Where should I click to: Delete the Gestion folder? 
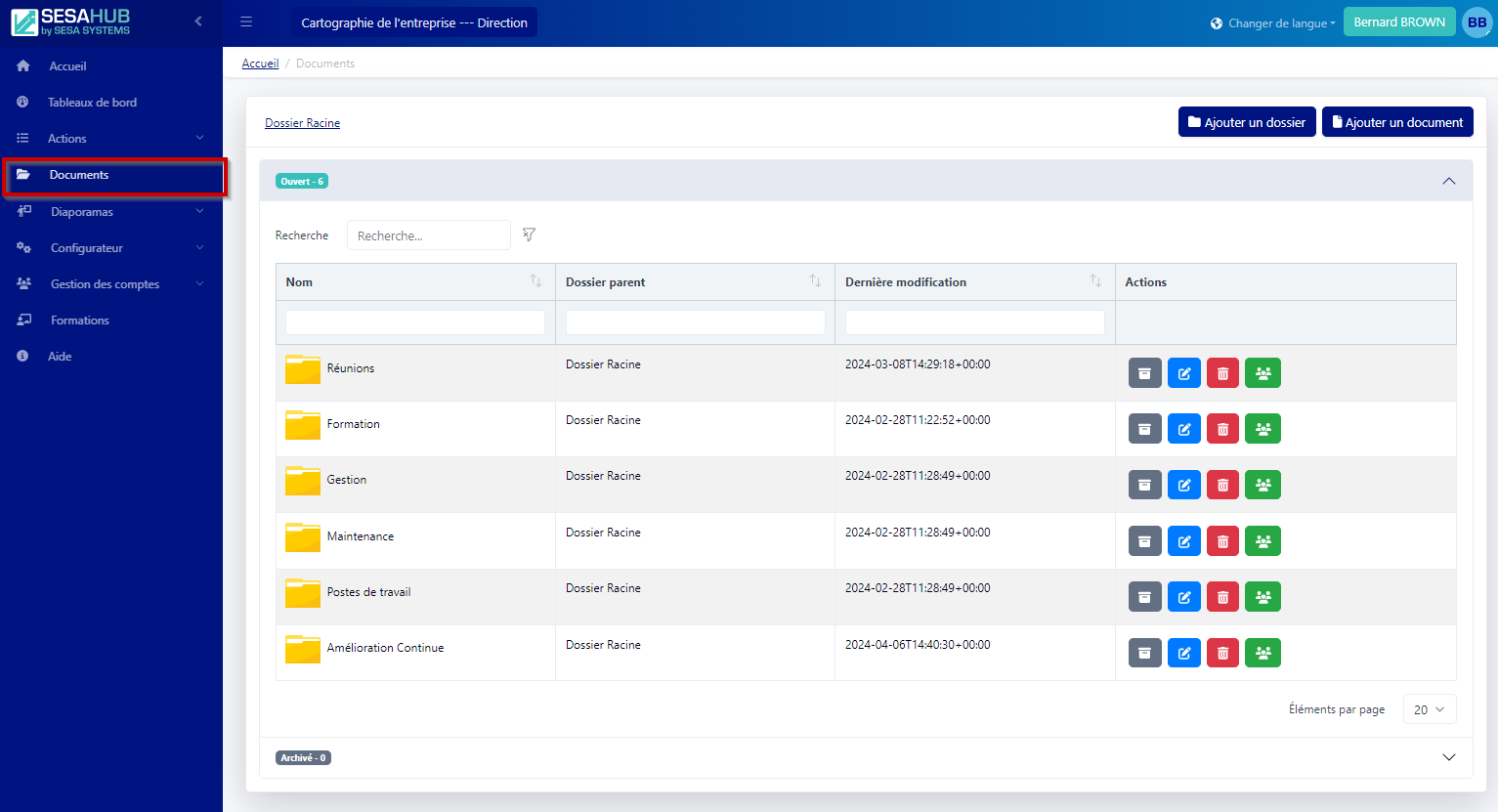1222,485
